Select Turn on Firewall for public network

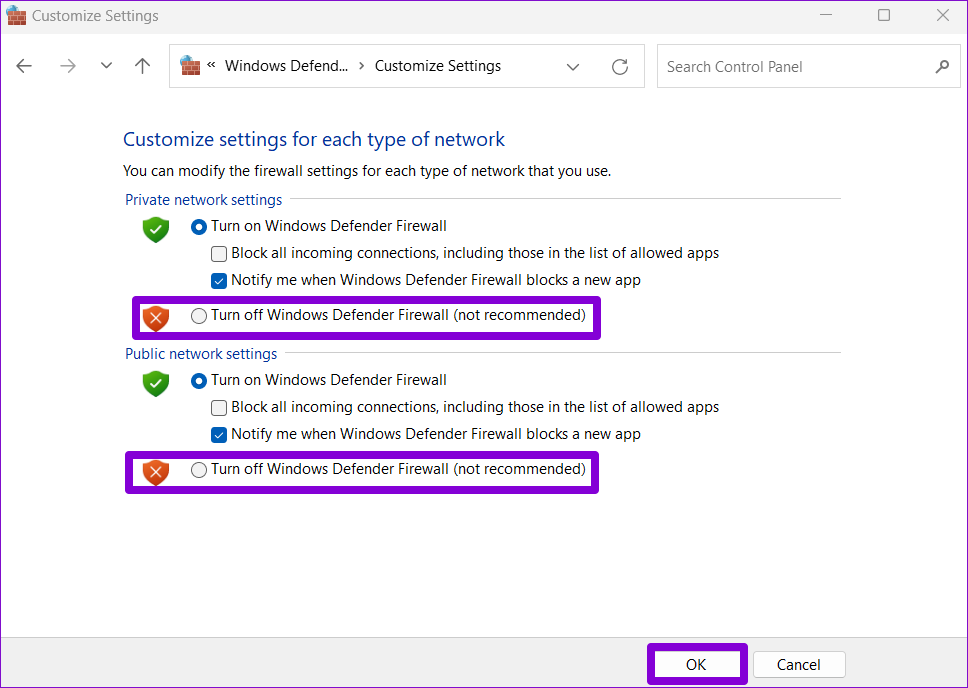click(x=198, y=381)
